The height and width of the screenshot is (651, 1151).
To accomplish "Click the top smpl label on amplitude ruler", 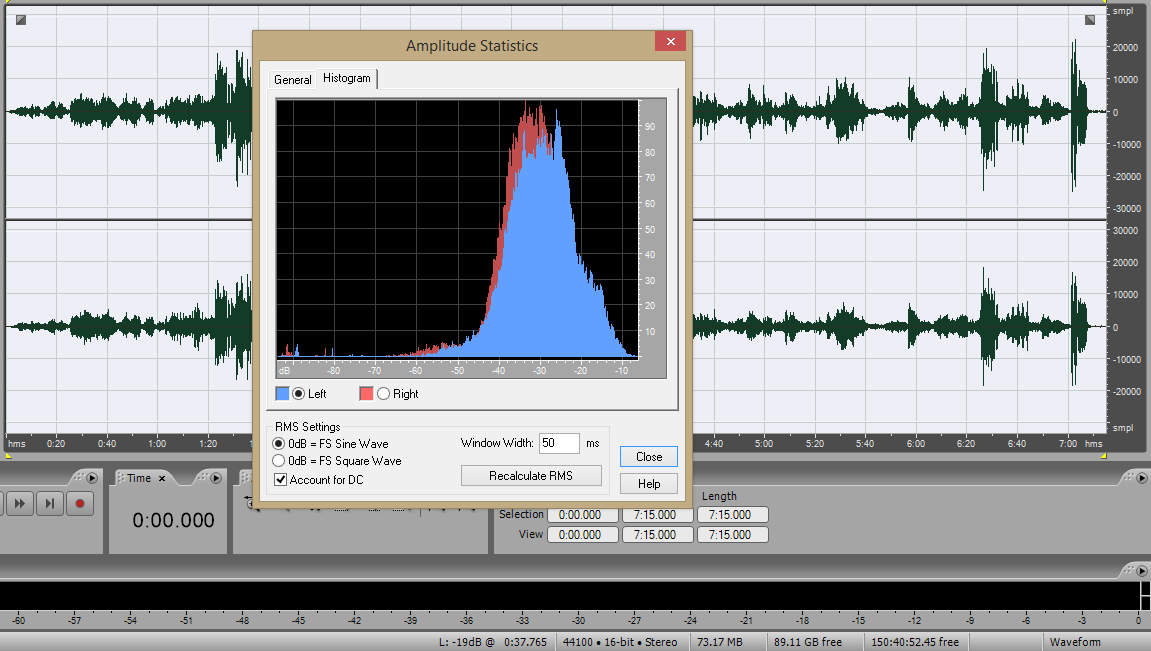I will [1122, 11].
